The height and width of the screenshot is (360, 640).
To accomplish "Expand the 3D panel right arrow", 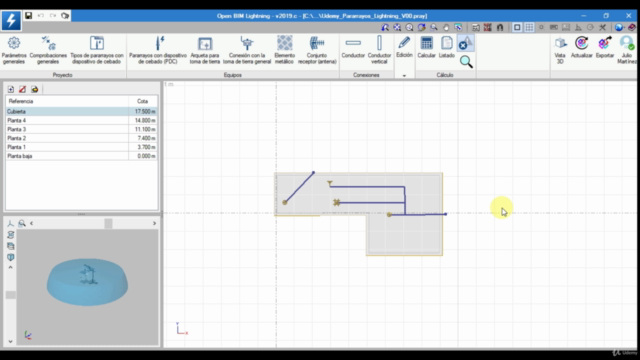I will click(154, 223).
